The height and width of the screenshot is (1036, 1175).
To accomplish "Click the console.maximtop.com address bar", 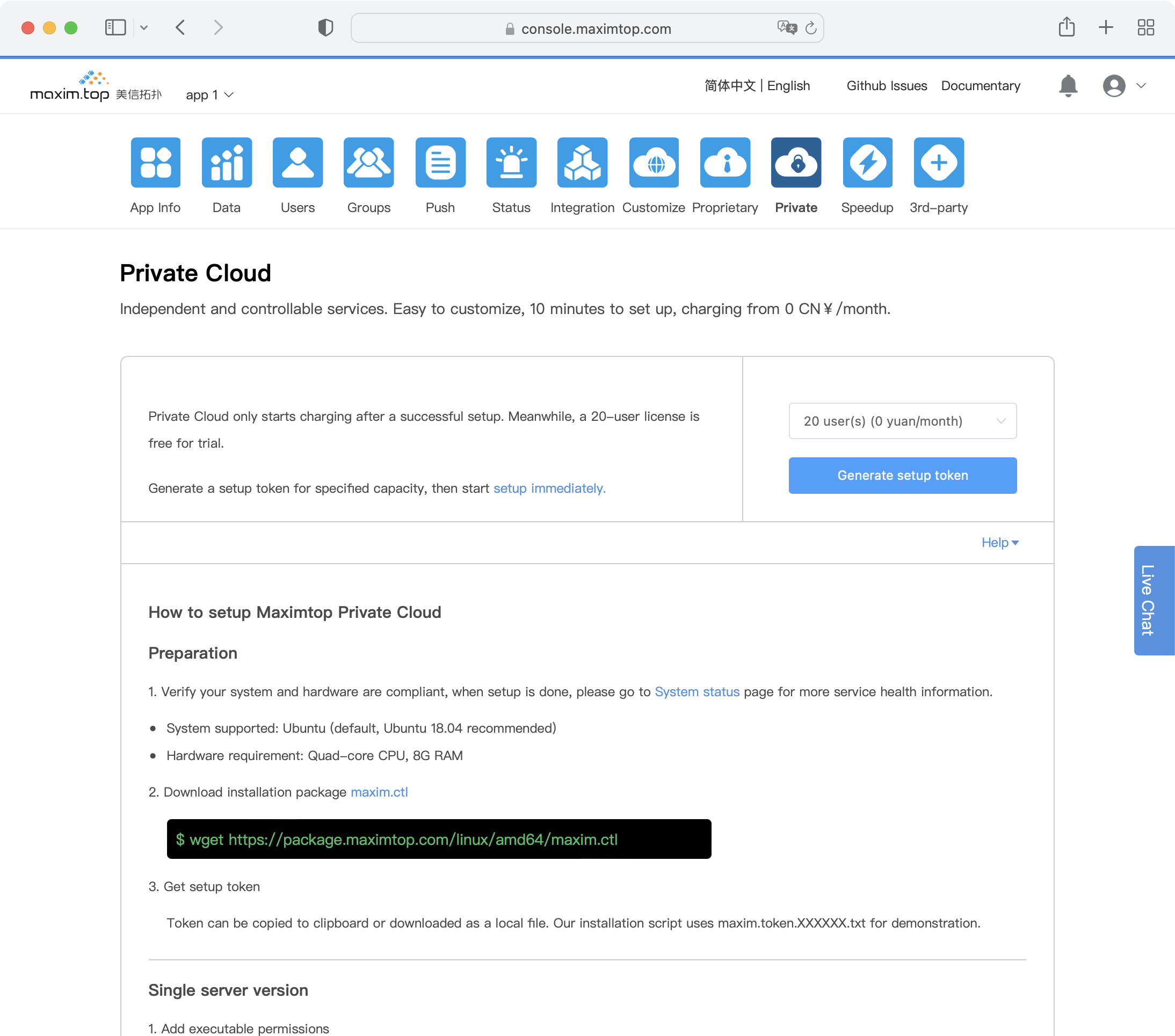I will (x=587, y=28).
